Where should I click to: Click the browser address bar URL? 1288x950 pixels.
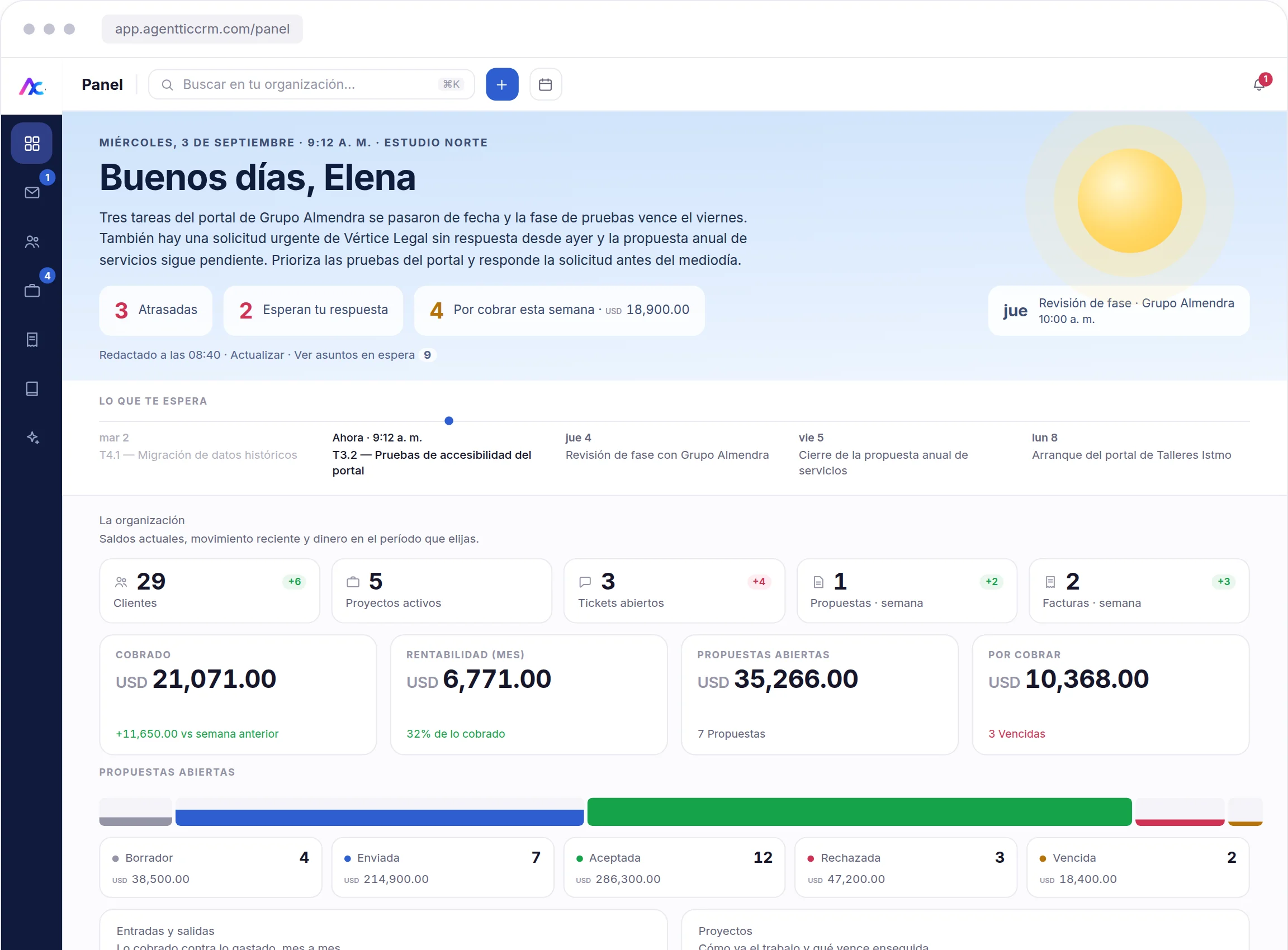click(202, 28)
